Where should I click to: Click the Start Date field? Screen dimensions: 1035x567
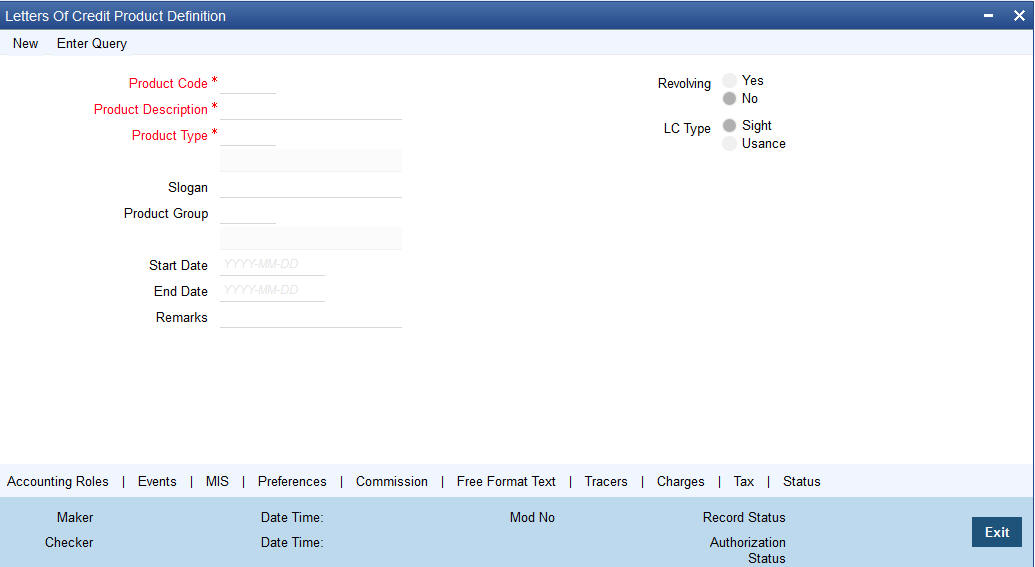pyautogui.click(x=272, y=265)
